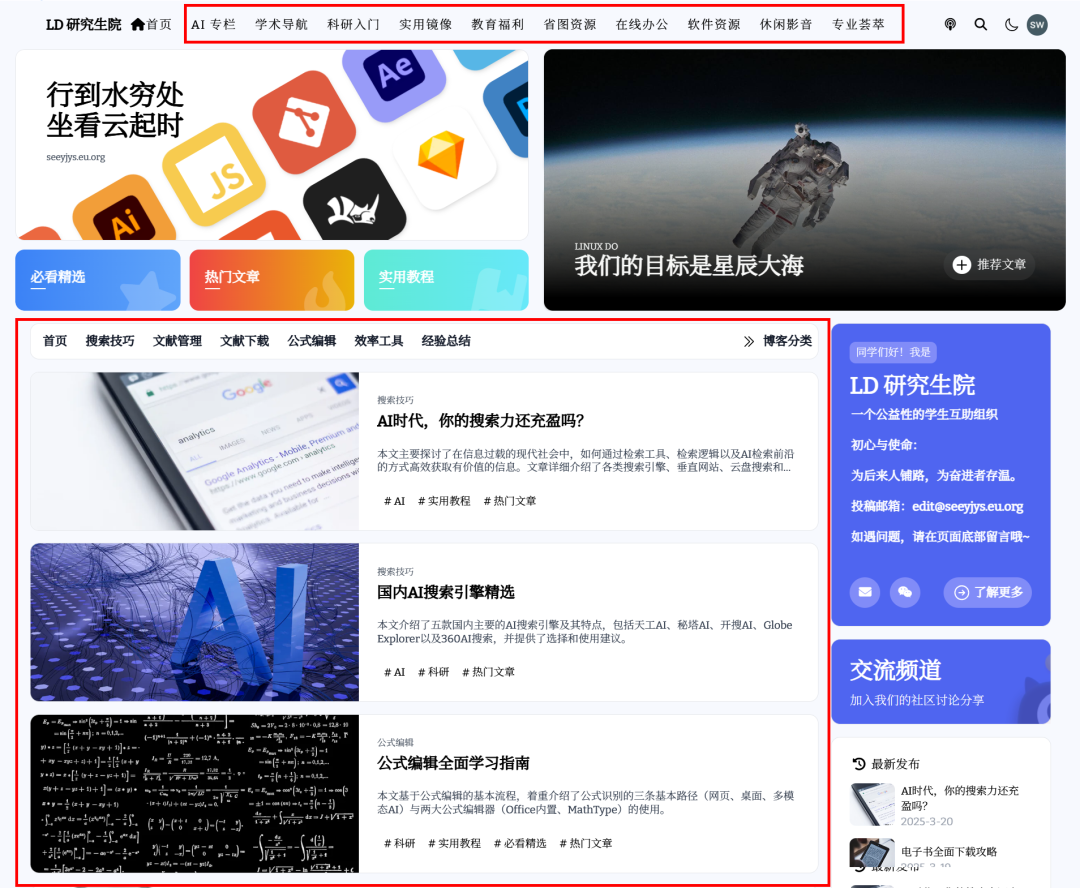Viewport: 1080px width, 888px height.
Task: Click the # 必看精选 tag
Action: (x=520, y=843)
